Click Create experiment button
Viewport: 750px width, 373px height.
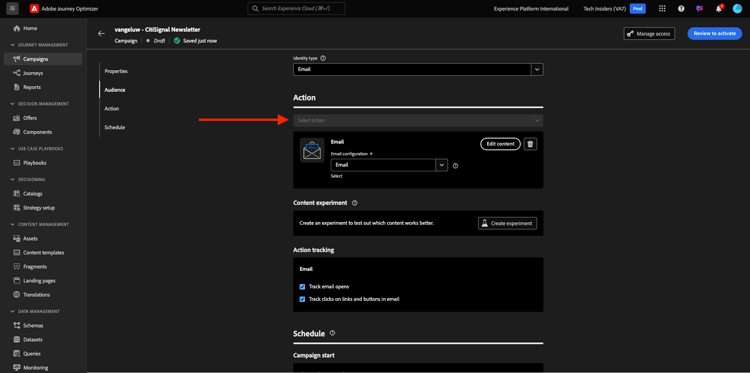507,223
